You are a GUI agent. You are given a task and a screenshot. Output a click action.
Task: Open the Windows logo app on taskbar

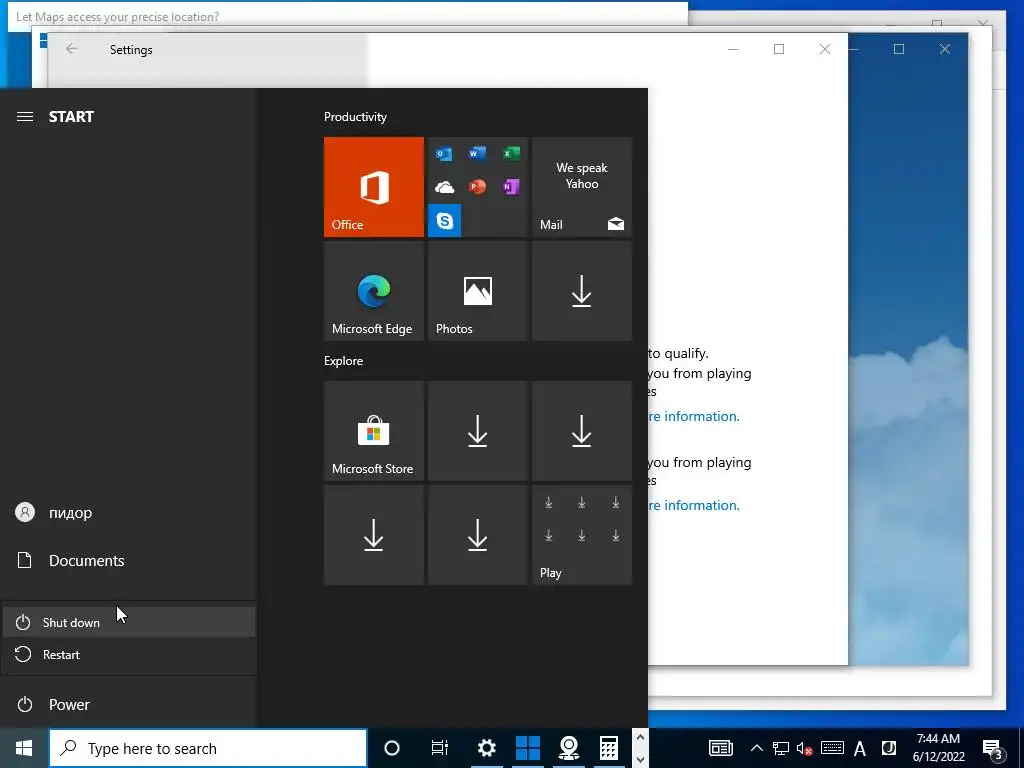[x=528, y=748]
